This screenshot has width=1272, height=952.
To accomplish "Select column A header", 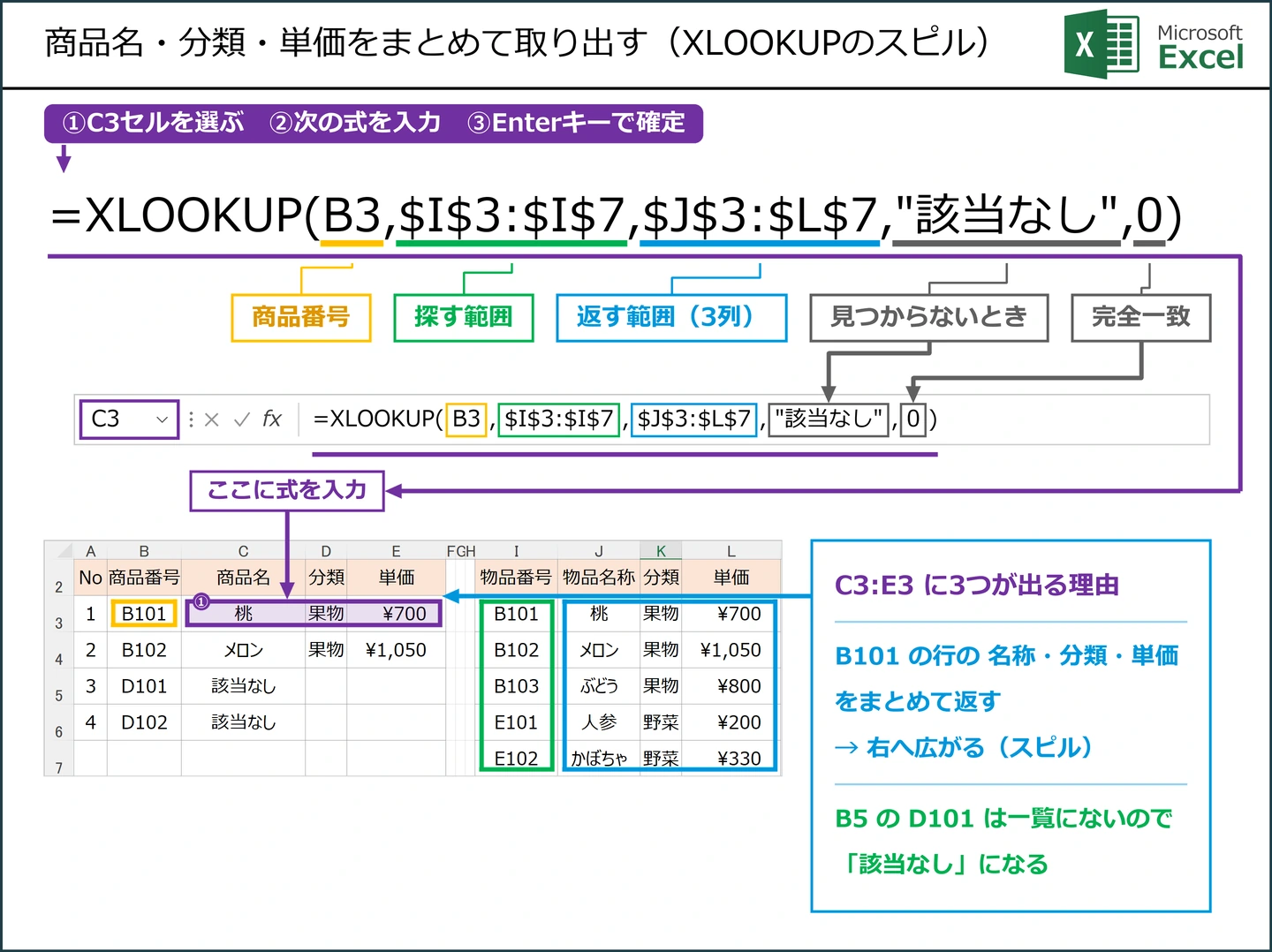I will [x=90, y=551].
